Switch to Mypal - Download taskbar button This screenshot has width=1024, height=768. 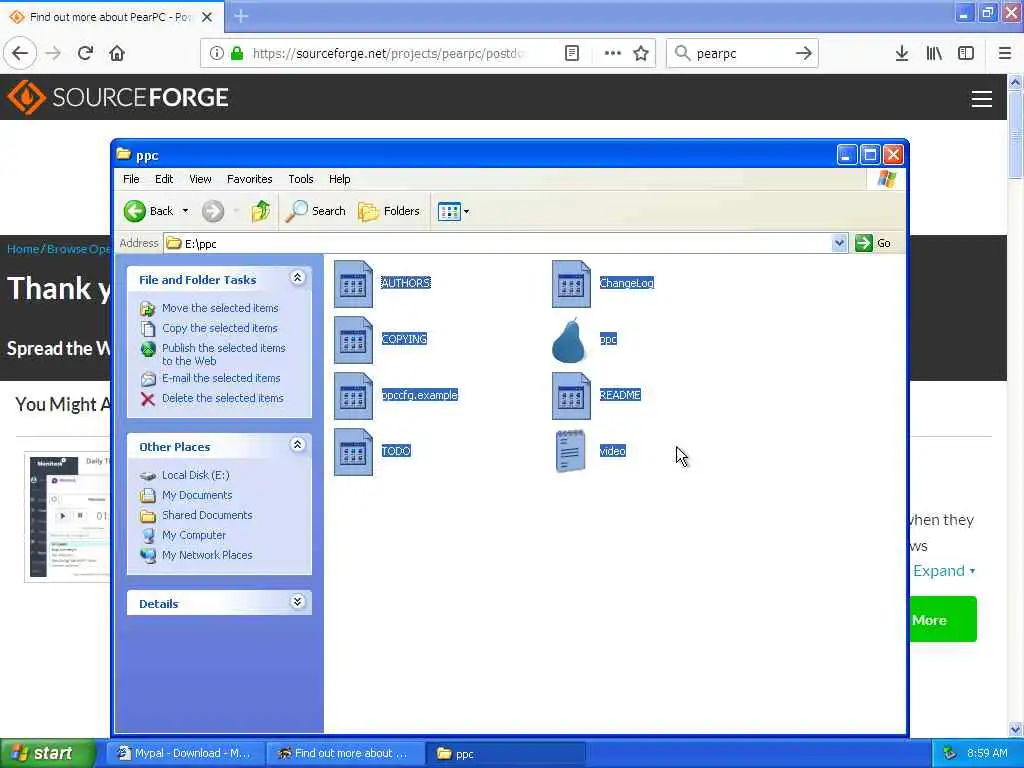coord(186,753)
